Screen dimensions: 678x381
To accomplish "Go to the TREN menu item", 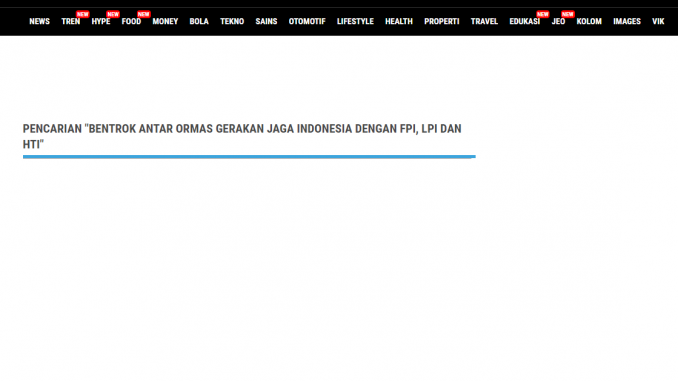I will [70, 21].
